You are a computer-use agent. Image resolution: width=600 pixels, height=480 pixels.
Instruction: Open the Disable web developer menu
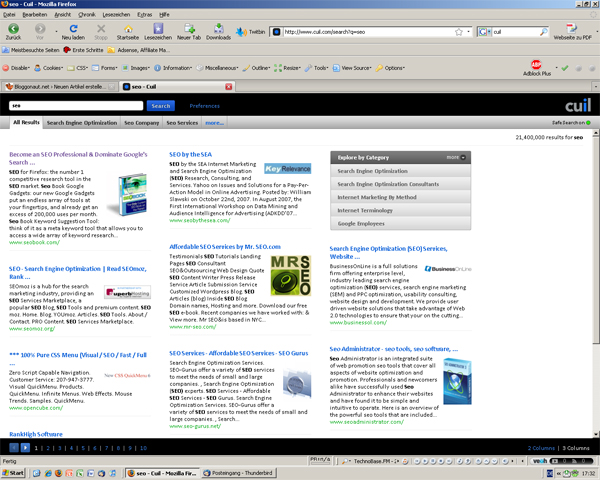pyautogui.click(x=16, y=68)
